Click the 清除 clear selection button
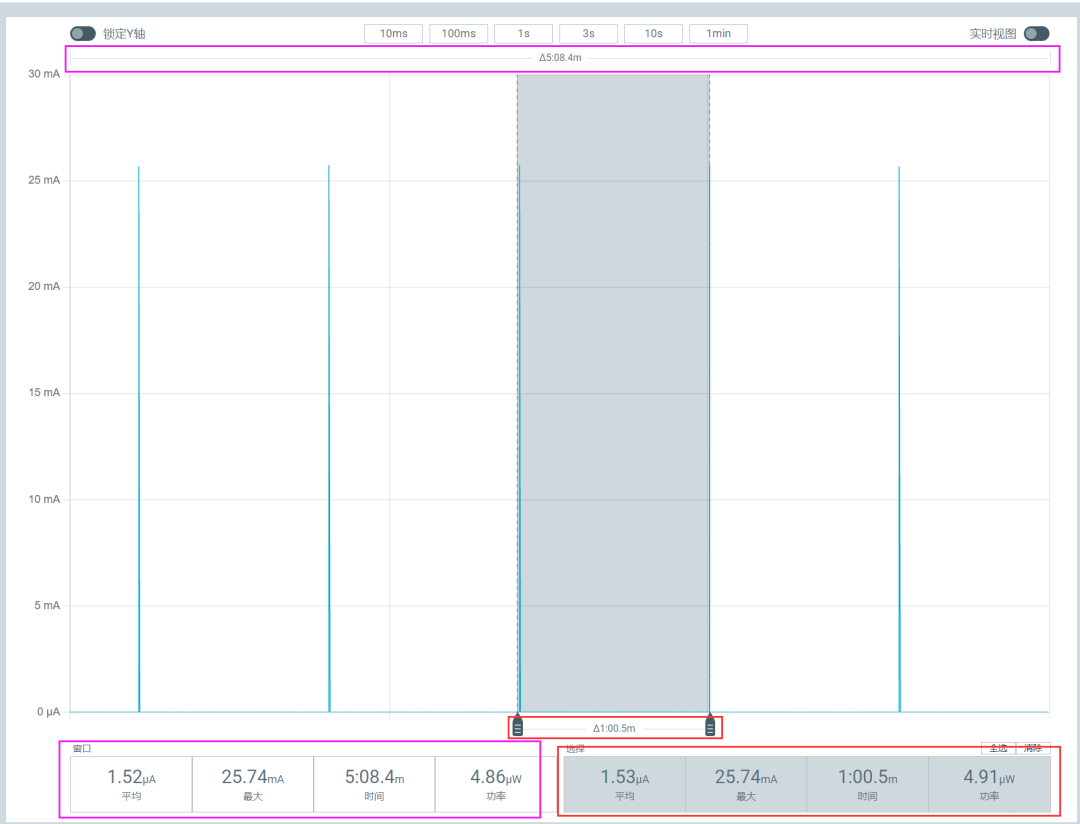 coord(1033,748)
